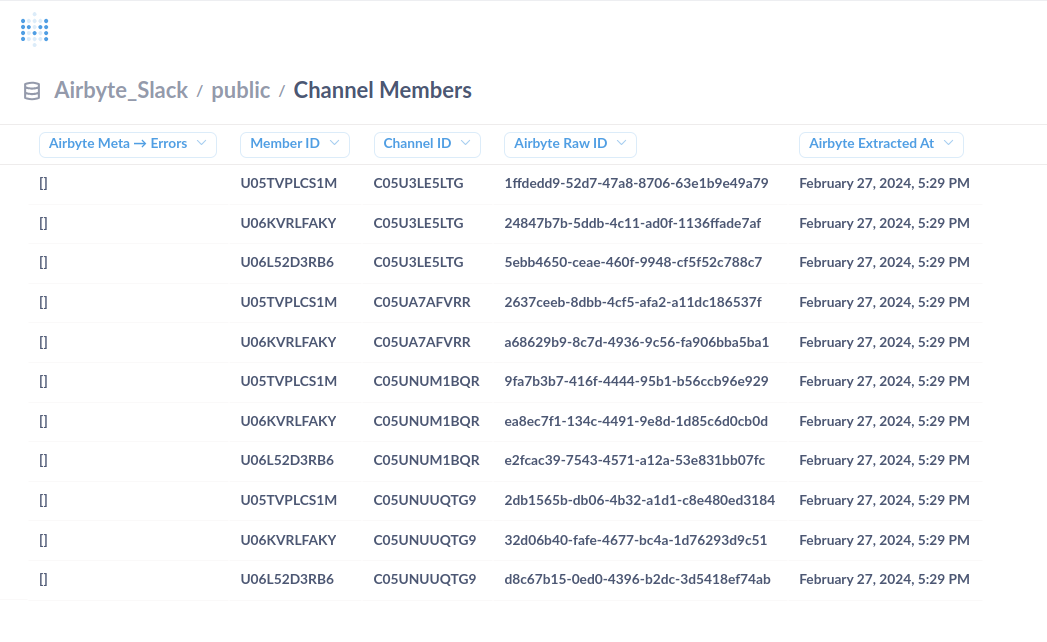This screenshot has height=642, width=1047.
Task: Click Channel ID in the 32d06b40 row
Action: pyautogui.click(x=425, y=540)
